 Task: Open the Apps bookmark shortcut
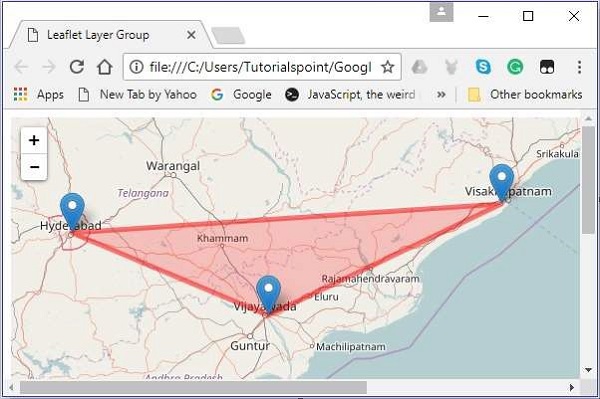pos(38,94)
